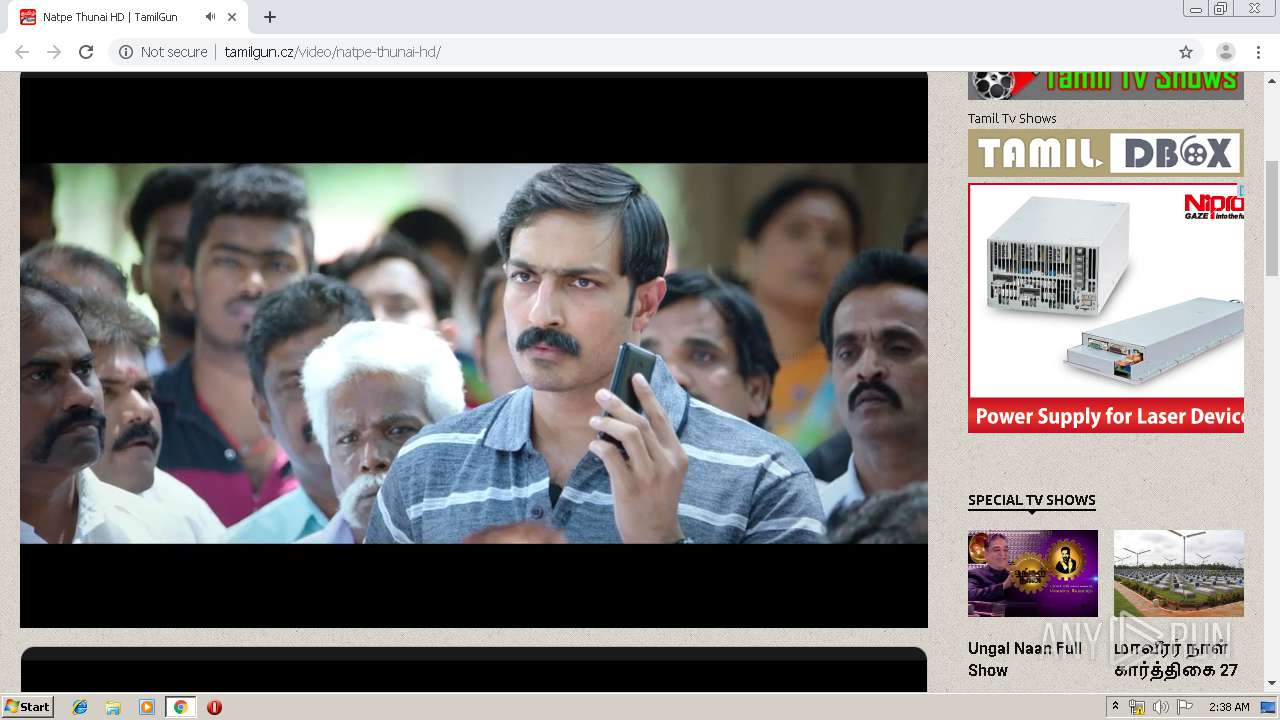Open the Tamil DBox banner
Image resolution: width=1280 pixels, height=720 pixels.
[x=1106, y=153]
